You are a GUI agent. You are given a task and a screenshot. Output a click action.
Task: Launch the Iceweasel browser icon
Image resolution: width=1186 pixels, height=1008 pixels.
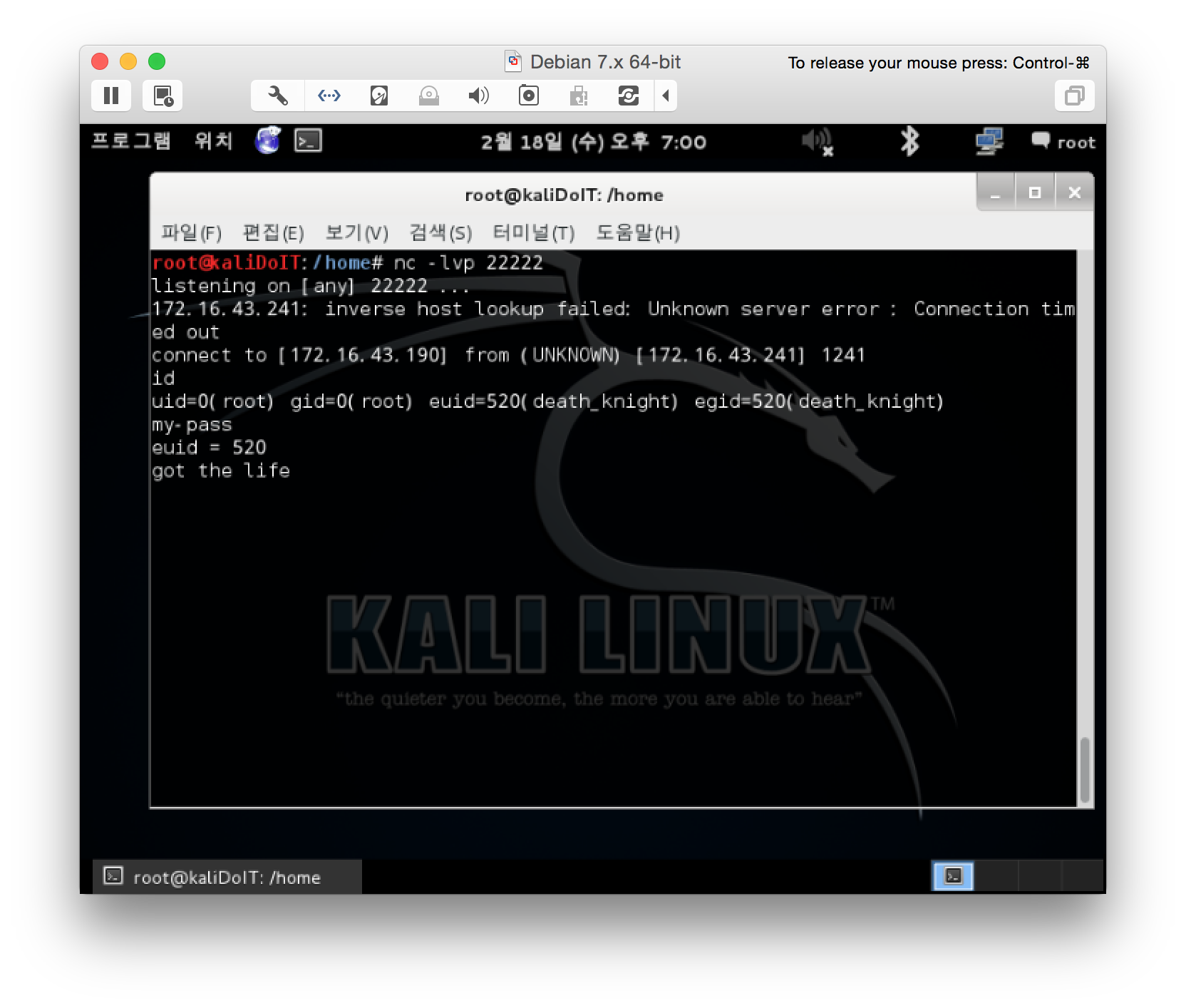(268, 140)
